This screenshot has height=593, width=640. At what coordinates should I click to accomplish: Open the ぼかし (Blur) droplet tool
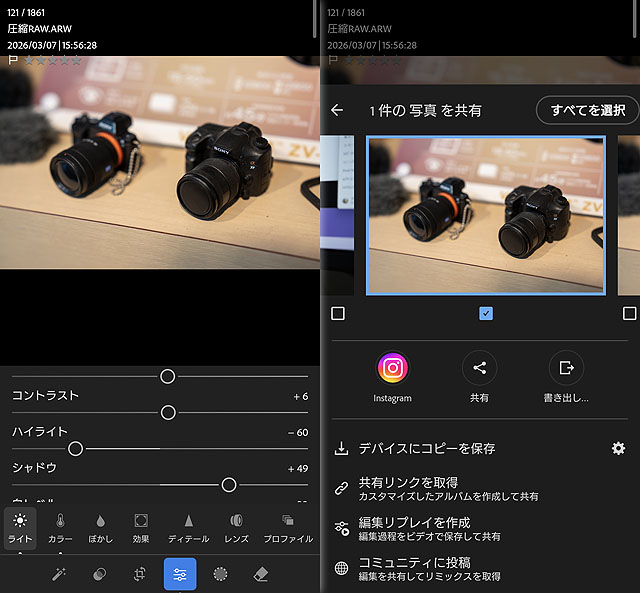point(100,527)
